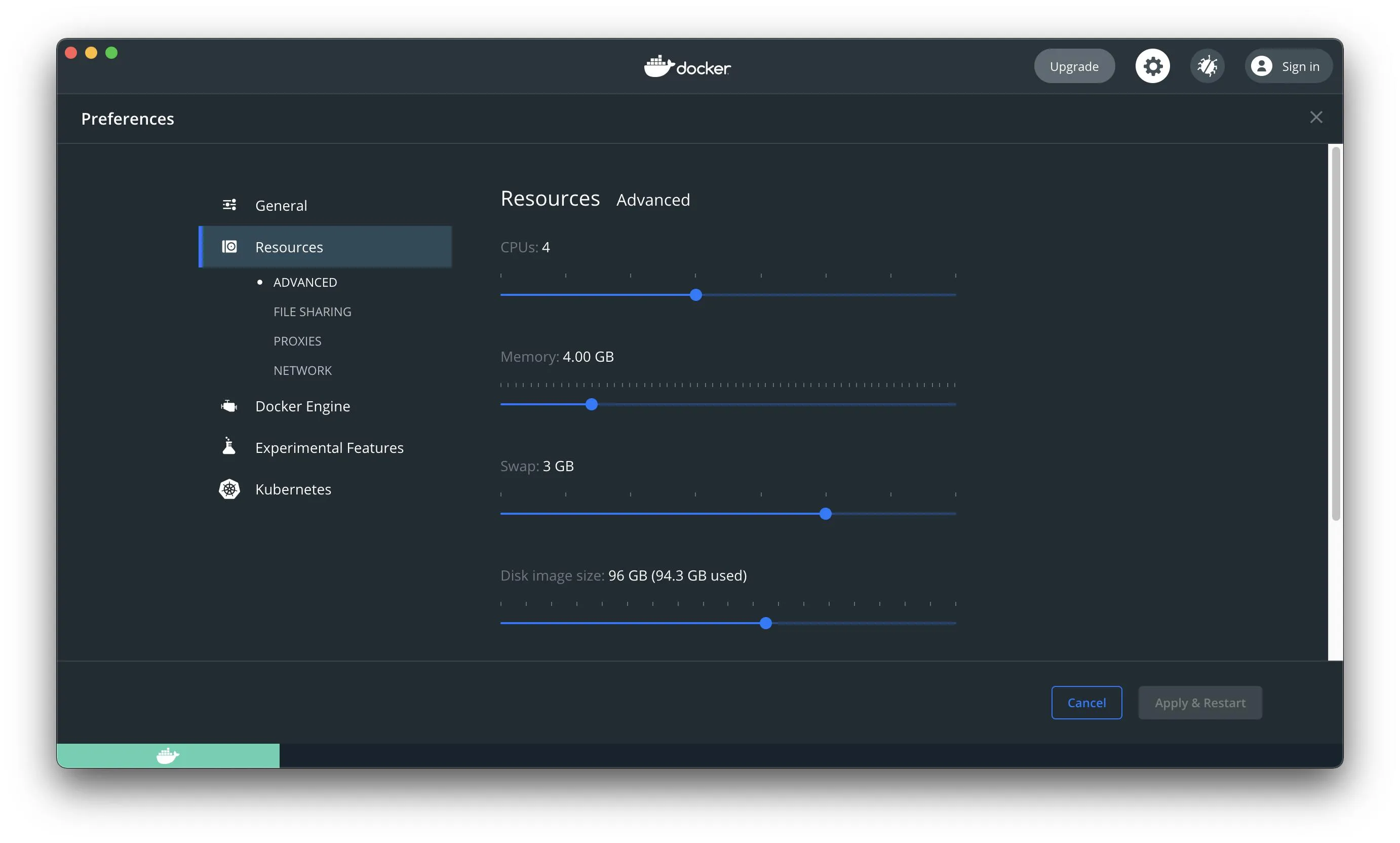Viewport: 1400px width, 843px height.
Task: Click the Docker Engine icon in sidebar
Action: 229,406
